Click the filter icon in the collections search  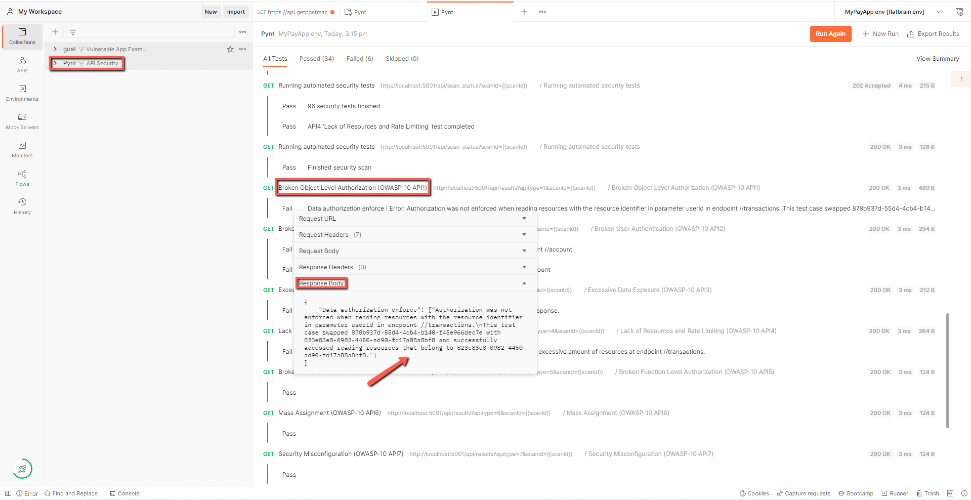coord(72,32)
